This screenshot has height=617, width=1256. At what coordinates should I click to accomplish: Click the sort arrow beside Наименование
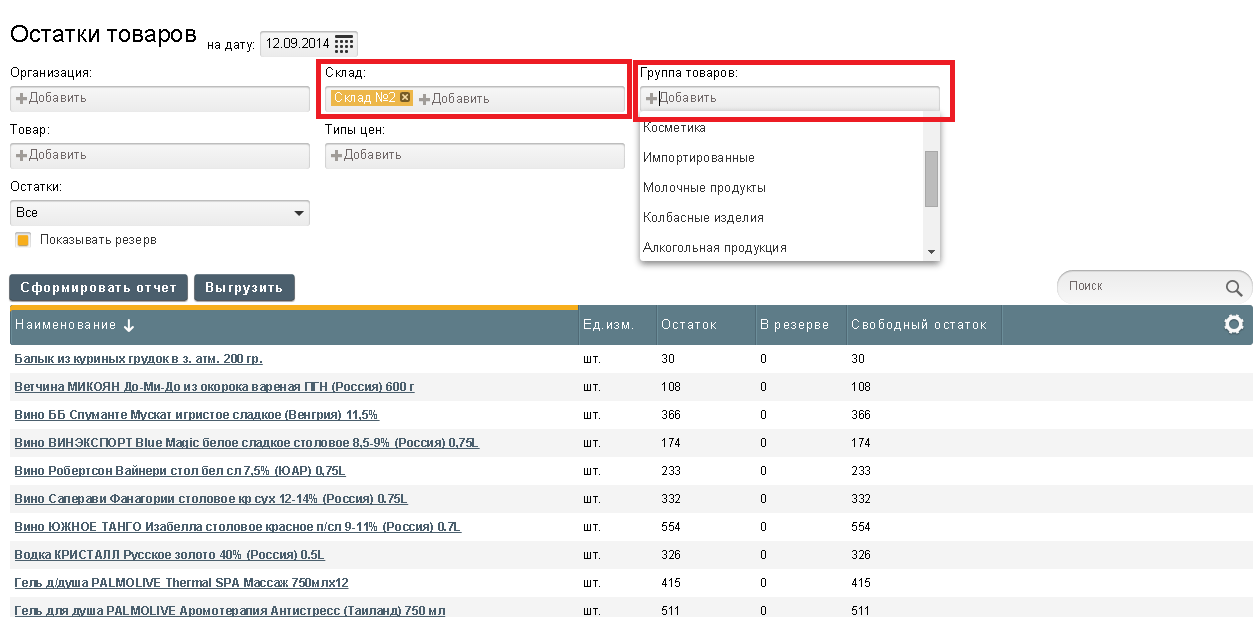point(129,325)
